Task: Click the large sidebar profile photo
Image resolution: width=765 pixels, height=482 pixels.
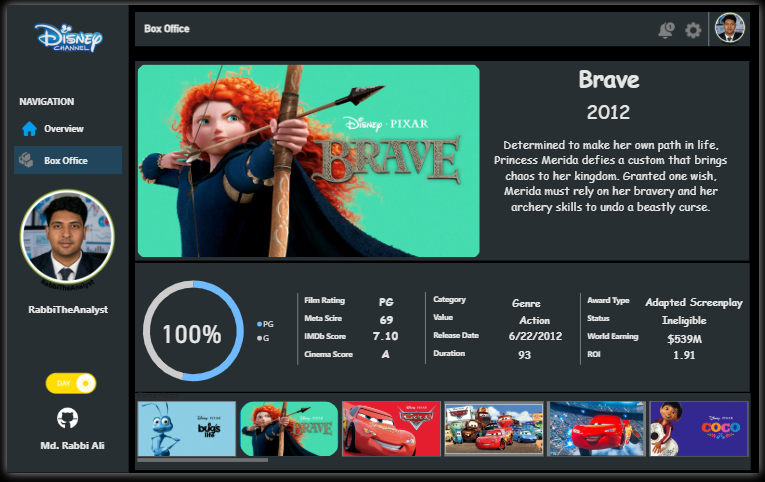Action: pos(67,237)
